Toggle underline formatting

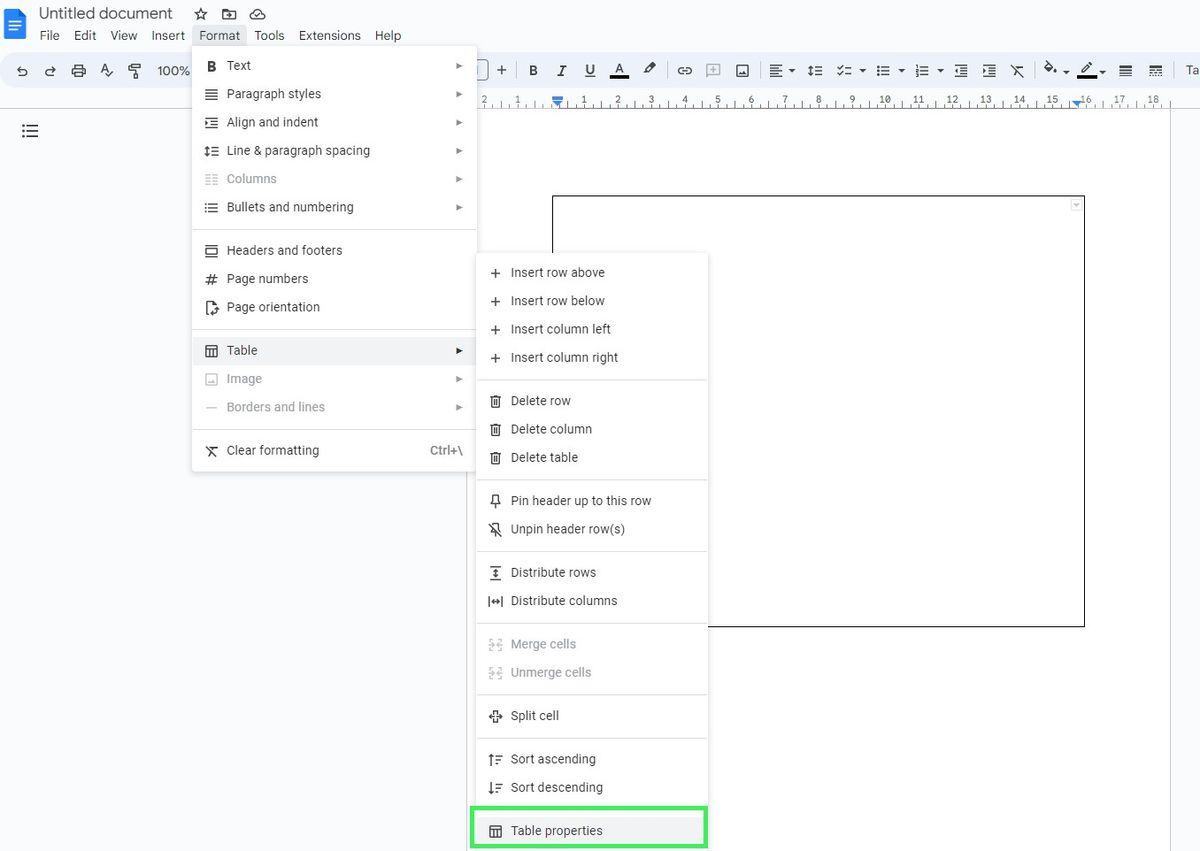pos(590,70)
